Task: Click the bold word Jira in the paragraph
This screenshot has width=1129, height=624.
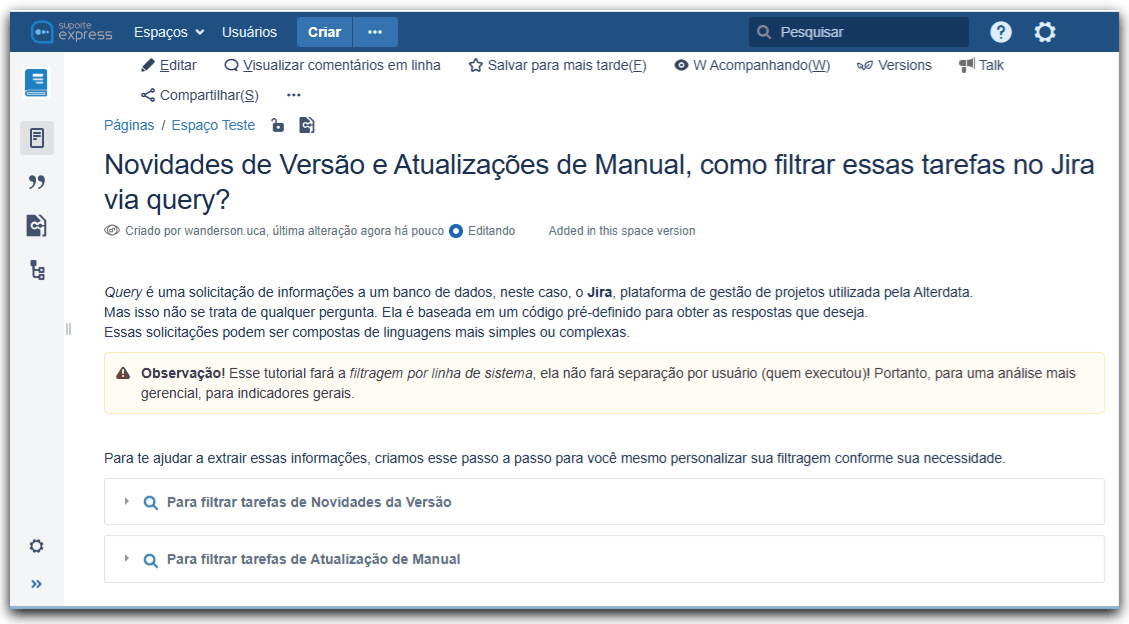Action: [600, 292]
